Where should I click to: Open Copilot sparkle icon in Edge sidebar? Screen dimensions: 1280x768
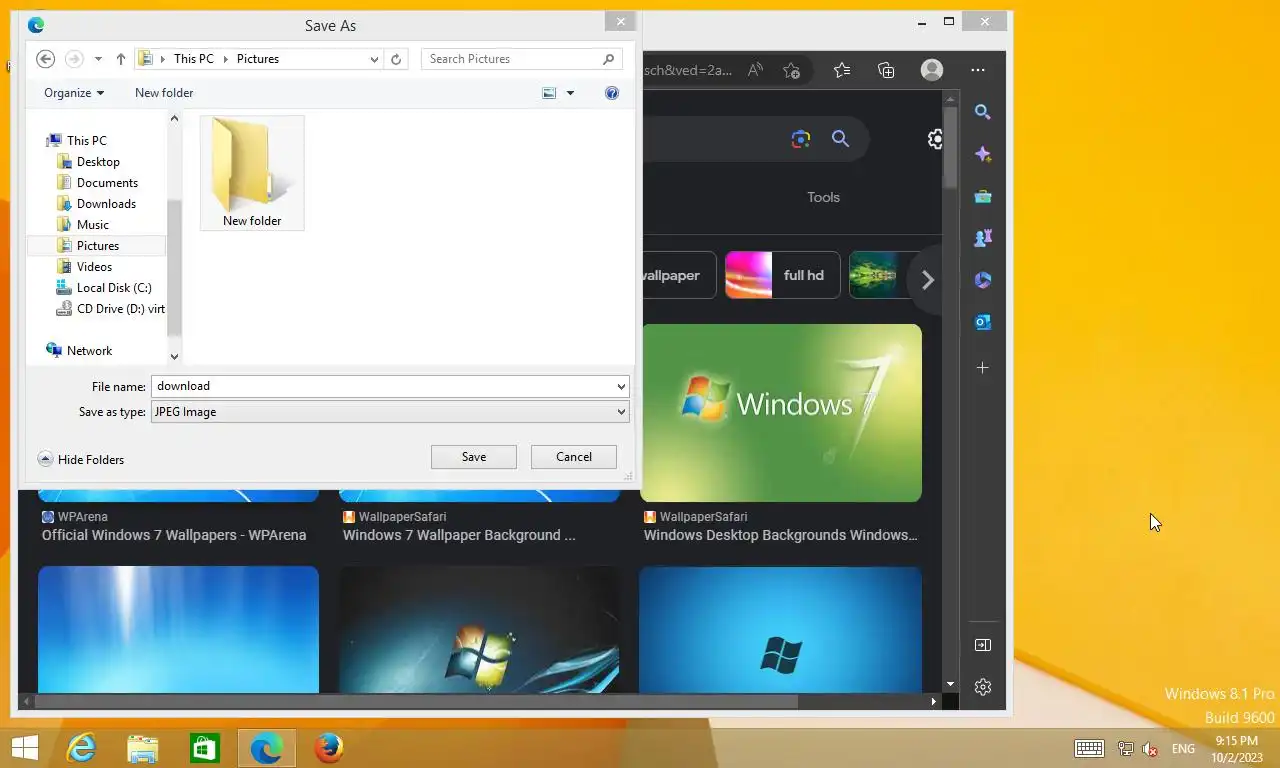(983, 155)
